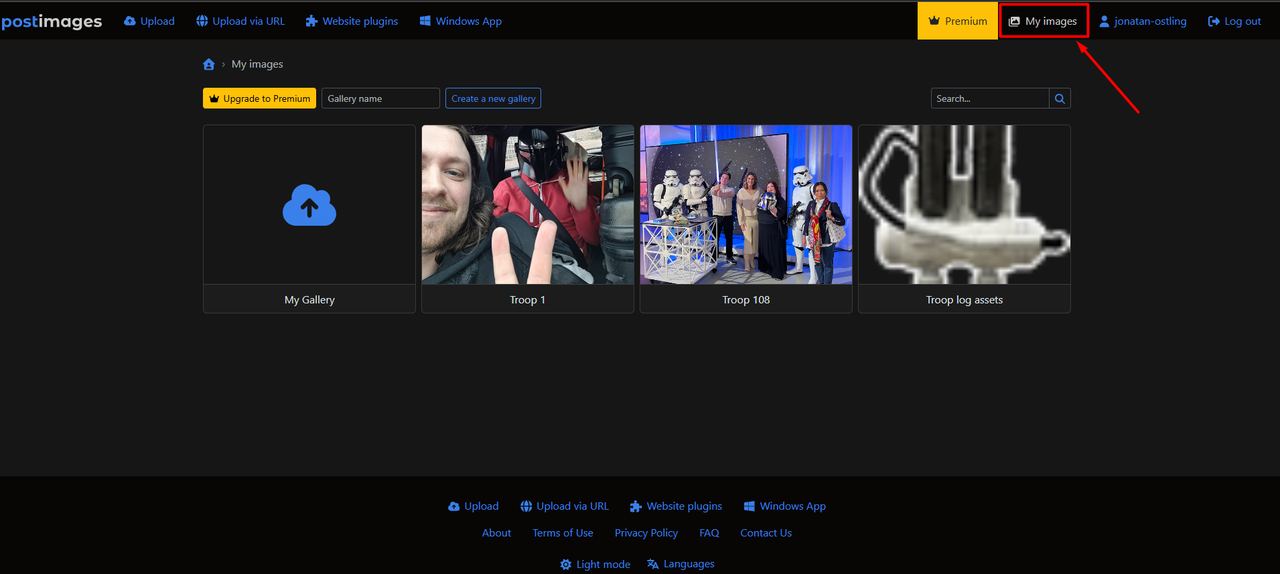
Task: Focus the Search images field
Action: [990, 98]
